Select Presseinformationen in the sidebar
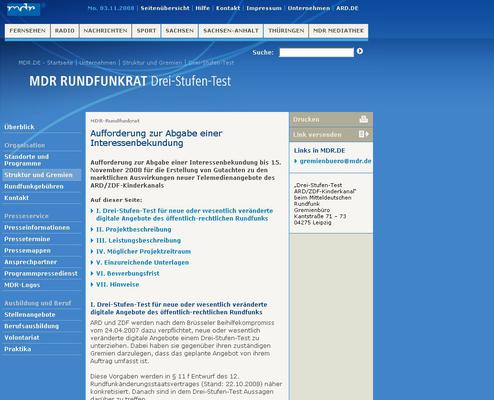Image resolution: width=494 pixels, height=400 pixels. [37, 228]
